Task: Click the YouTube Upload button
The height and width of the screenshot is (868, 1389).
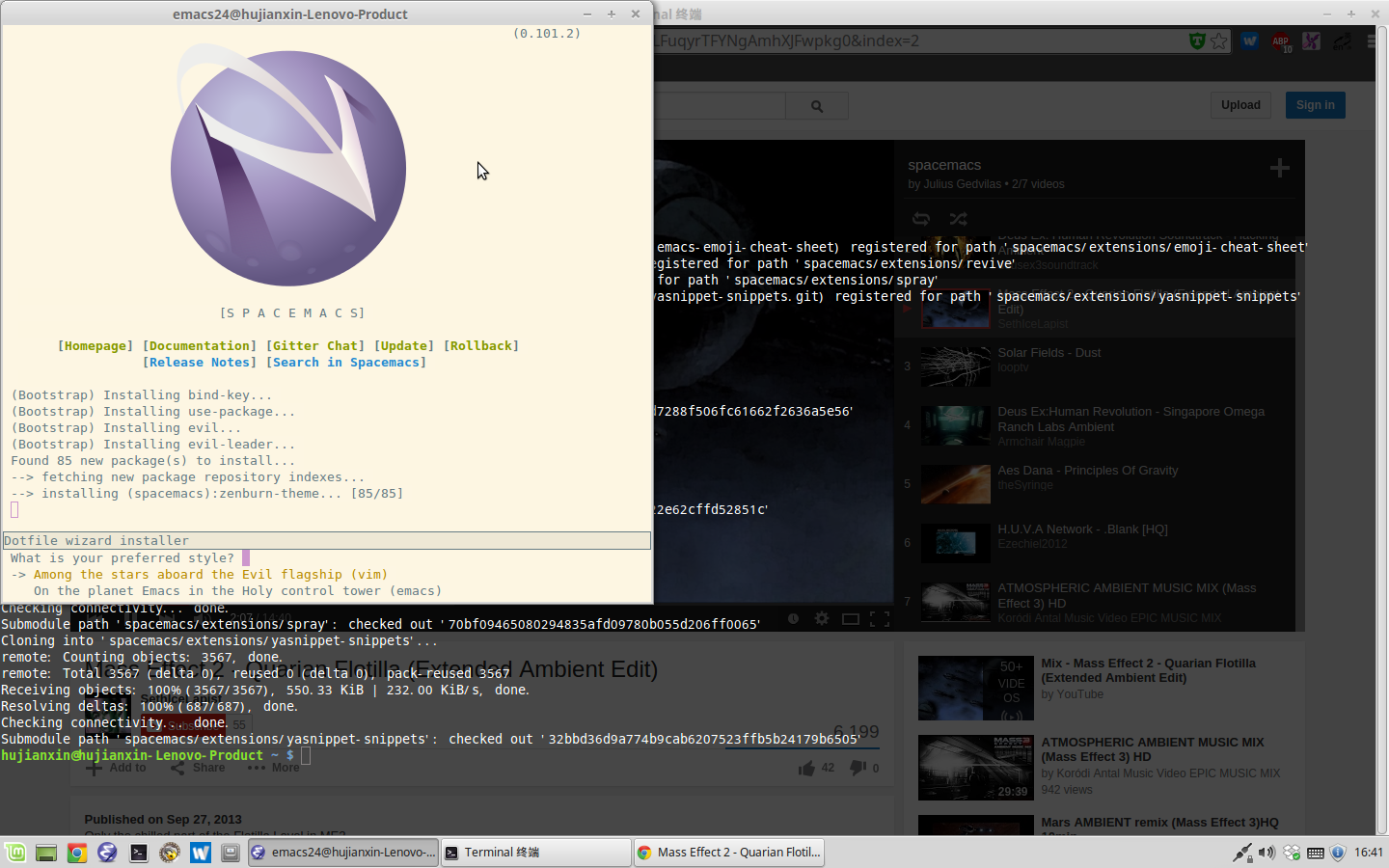Action: (x=1240, y=105)
